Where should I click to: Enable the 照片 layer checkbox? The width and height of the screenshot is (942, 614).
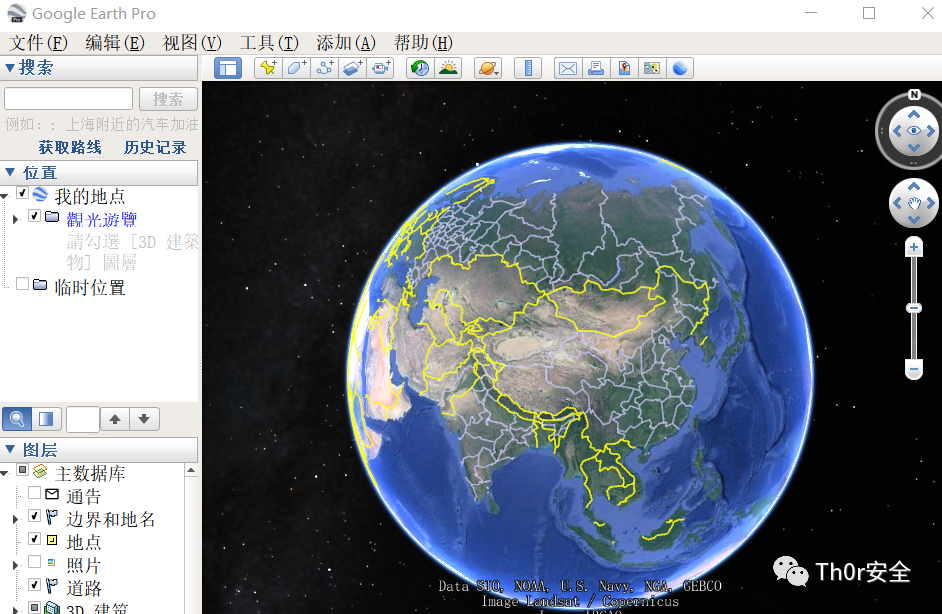coord(34,562)
